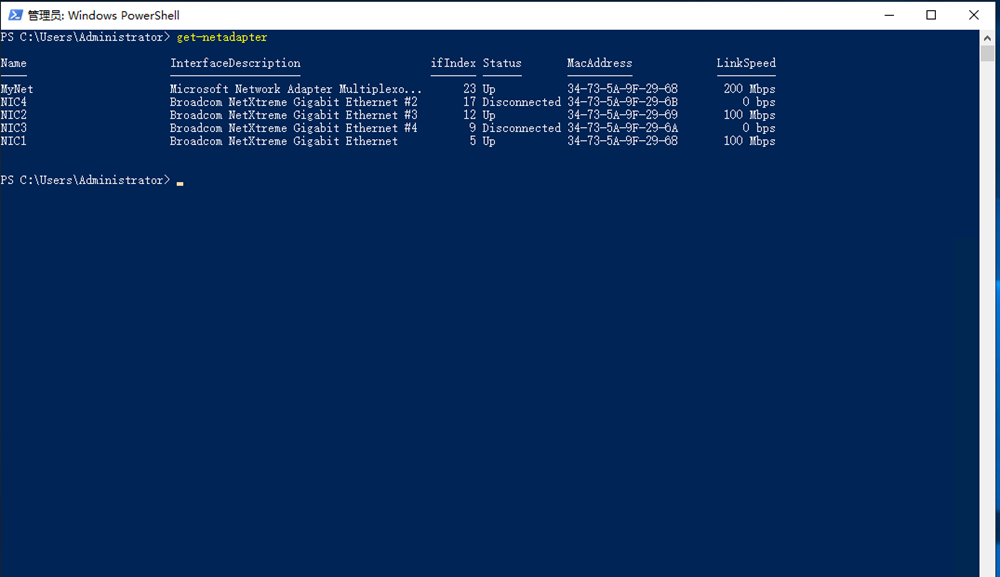Click the 'LinkSpeed' column header
The width and height of the screenshot is (1000, 577).
click(746, 63)
